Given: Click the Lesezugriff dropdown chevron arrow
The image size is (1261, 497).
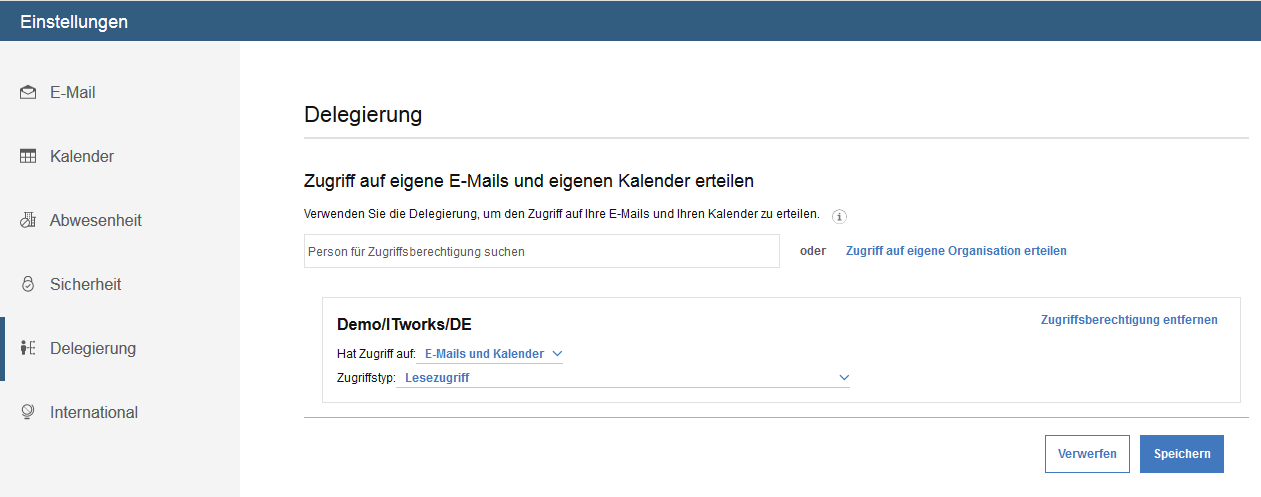Looking at the screenshot, I should pyautogui.click(x=844, y=378).
